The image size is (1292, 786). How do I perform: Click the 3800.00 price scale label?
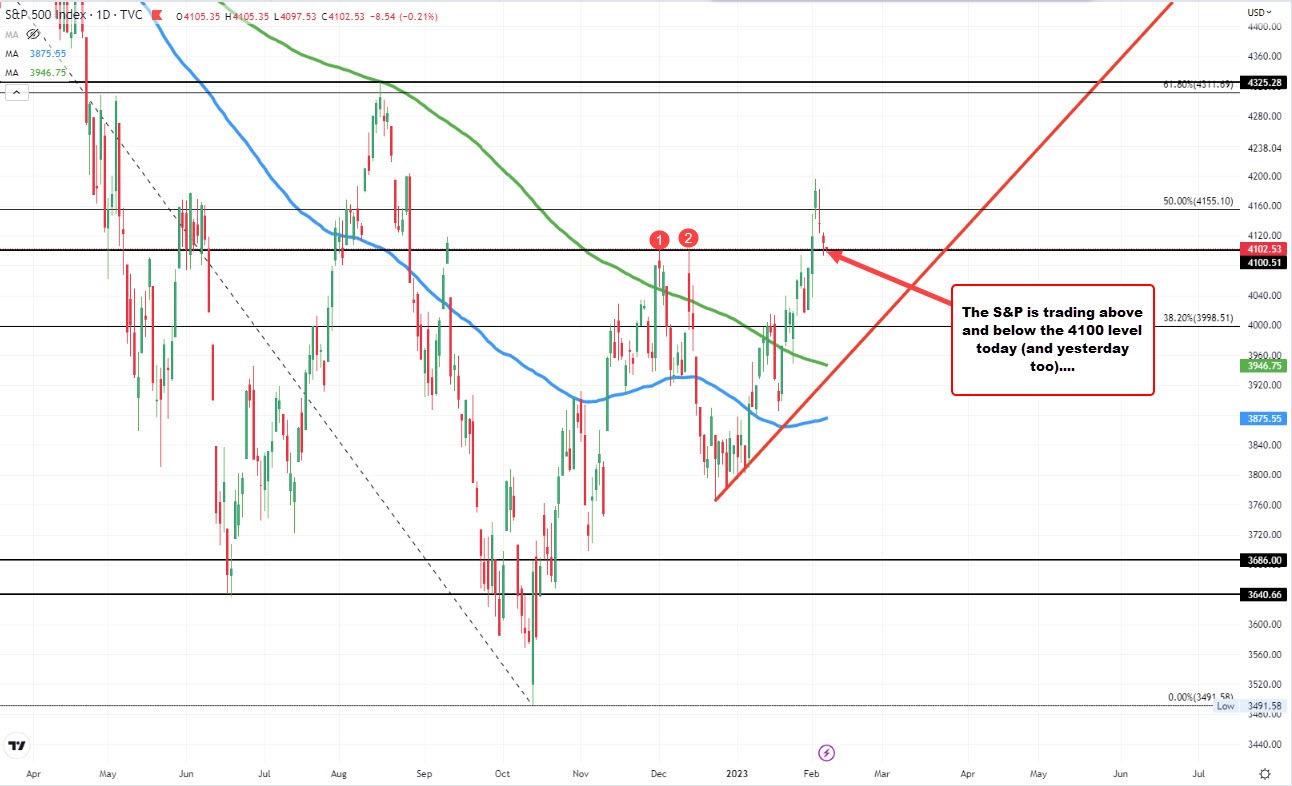pos(1264,475)
